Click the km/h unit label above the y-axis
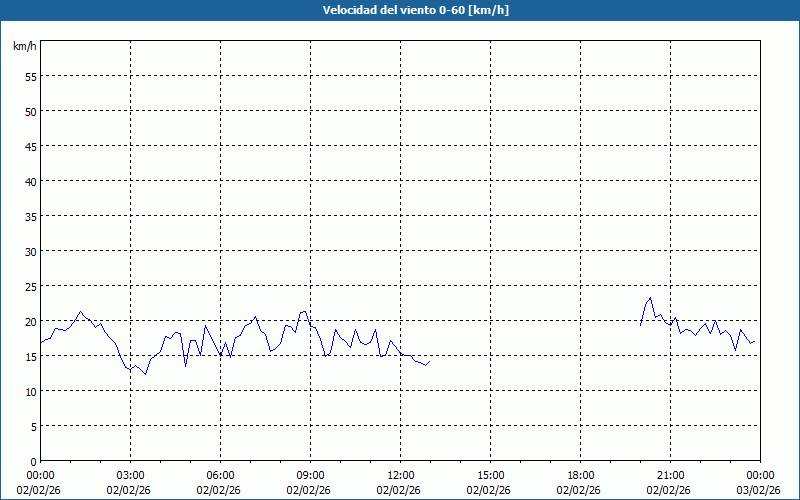The height and width of the screenshot is (500, 800). [24, 47]
